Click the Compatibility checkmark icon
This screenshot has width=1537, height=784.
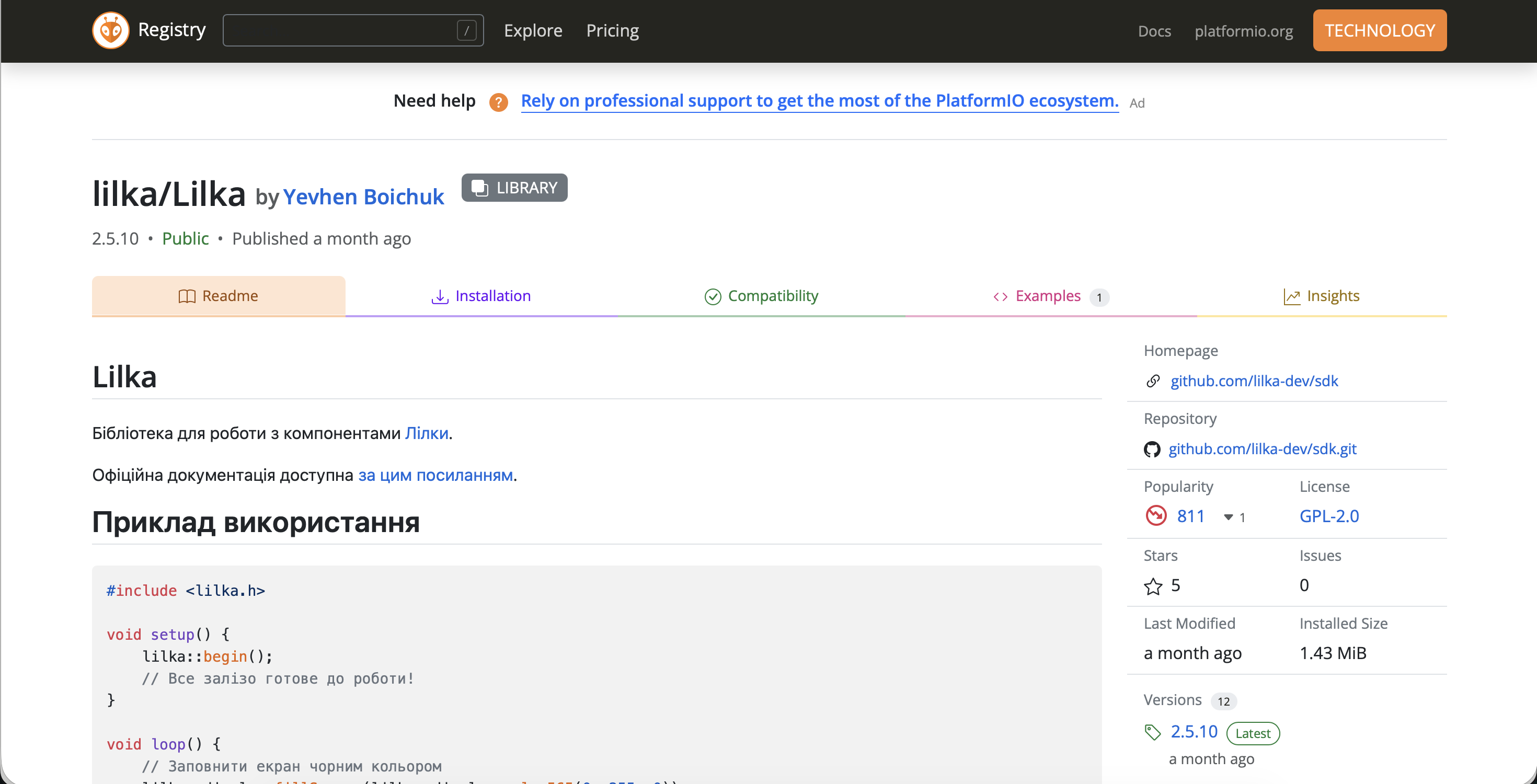click(x=713, y=296)
